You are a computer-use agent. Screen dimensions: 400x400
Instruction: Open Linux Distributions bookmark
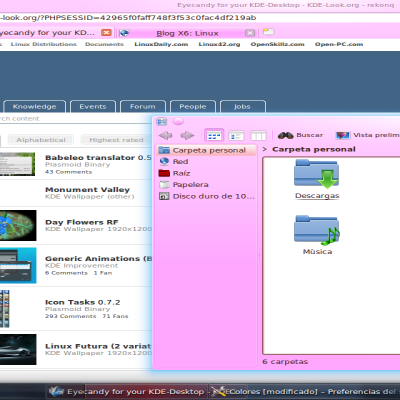click(x=44, y=44)
